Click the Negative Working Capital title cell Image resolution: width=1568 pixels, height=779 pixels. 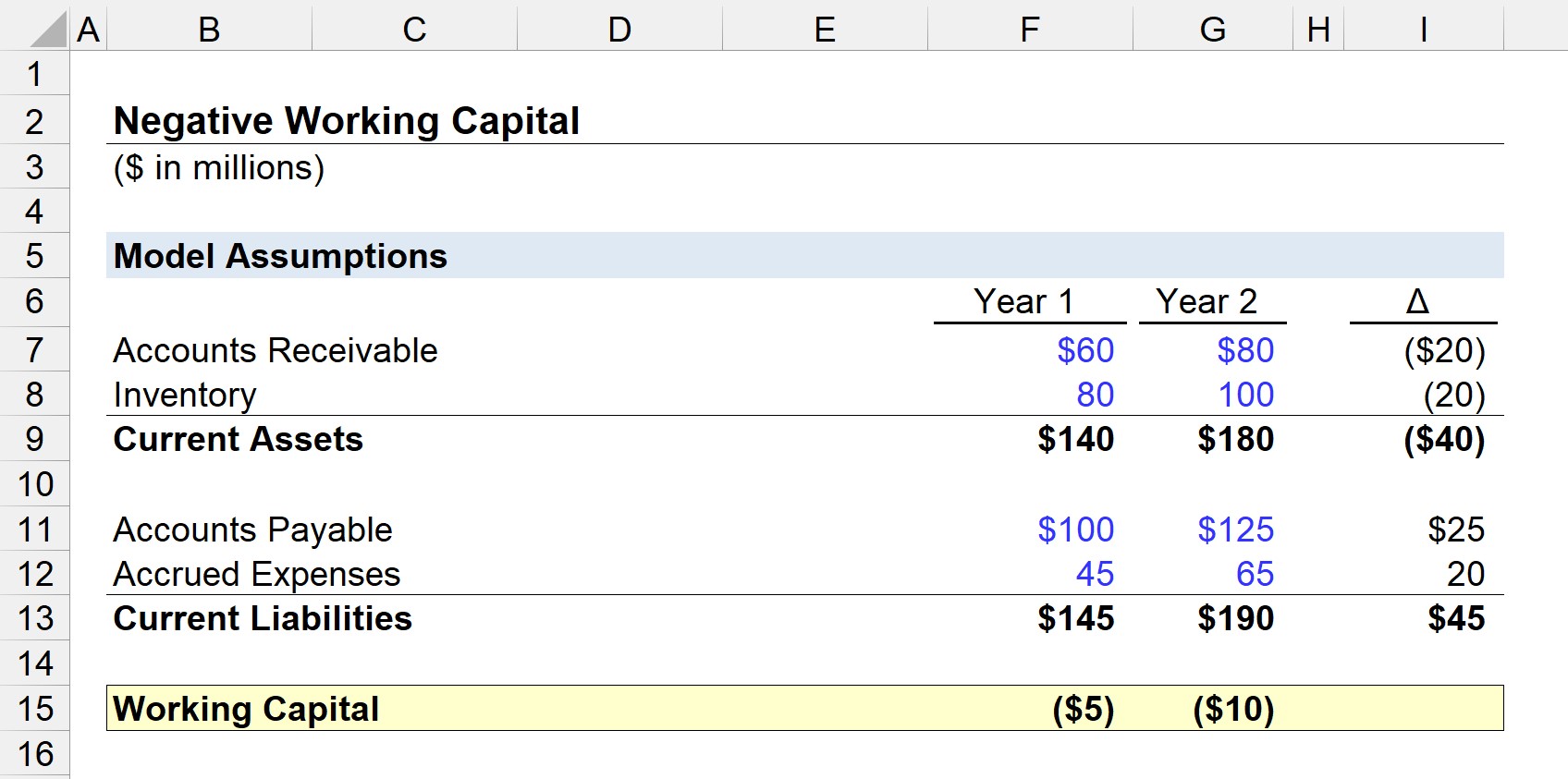[345, 119]
